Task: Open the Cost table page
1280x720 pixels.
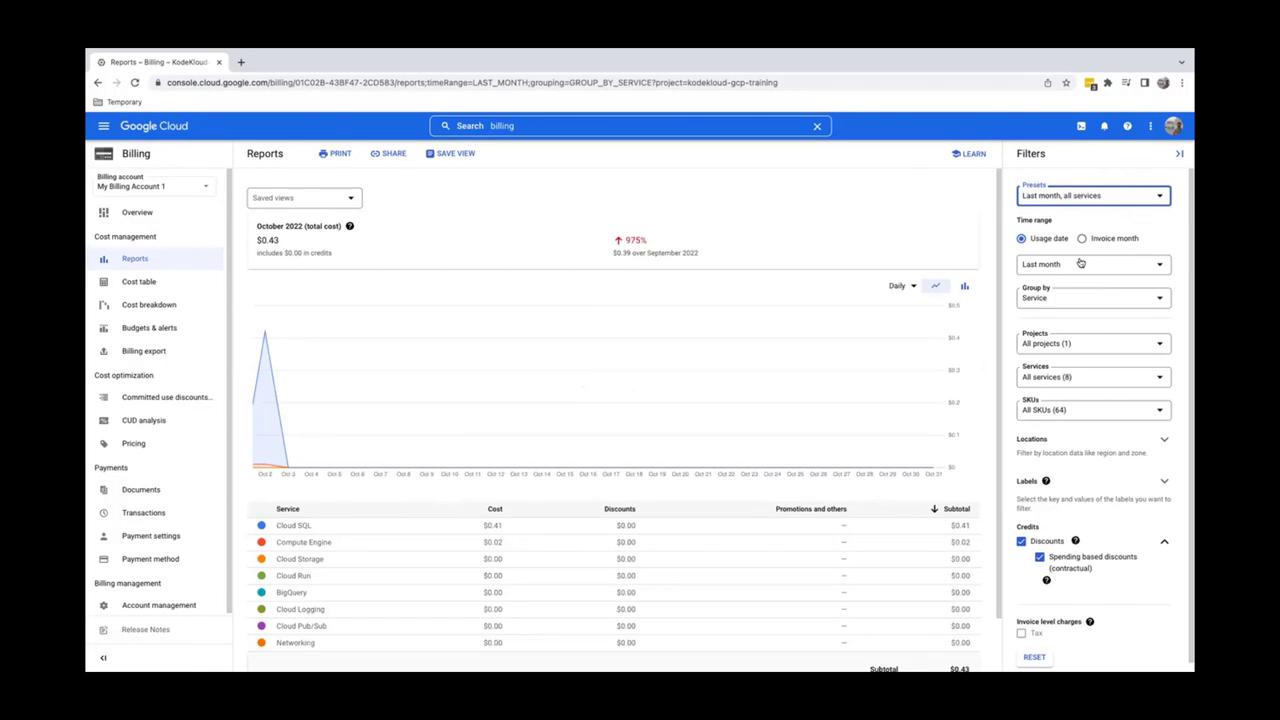Action: [x=139, y=282]
